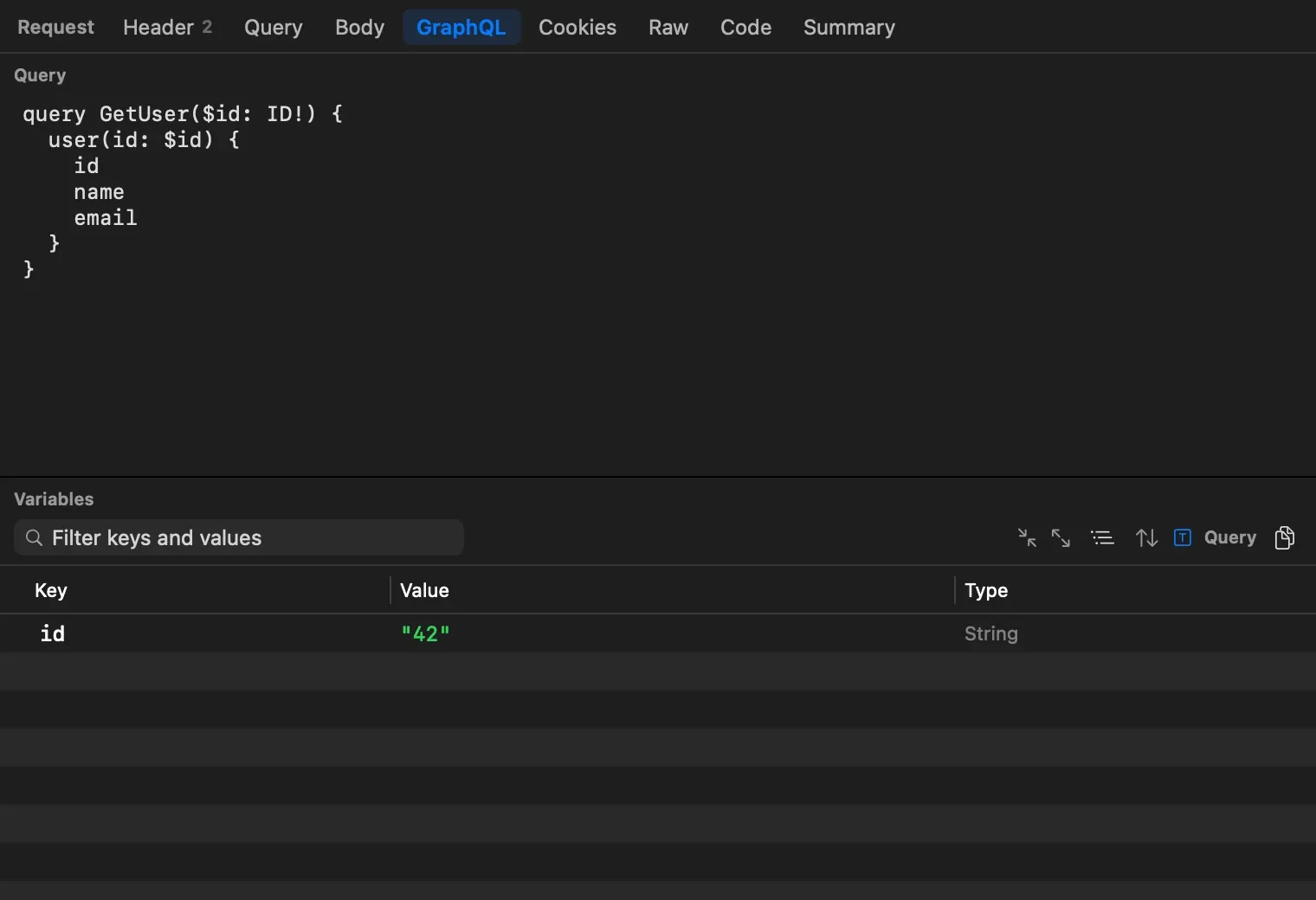The image size is (1316, 900).
Task: Click the user(id: $id) line
Action: pos(144,139)
